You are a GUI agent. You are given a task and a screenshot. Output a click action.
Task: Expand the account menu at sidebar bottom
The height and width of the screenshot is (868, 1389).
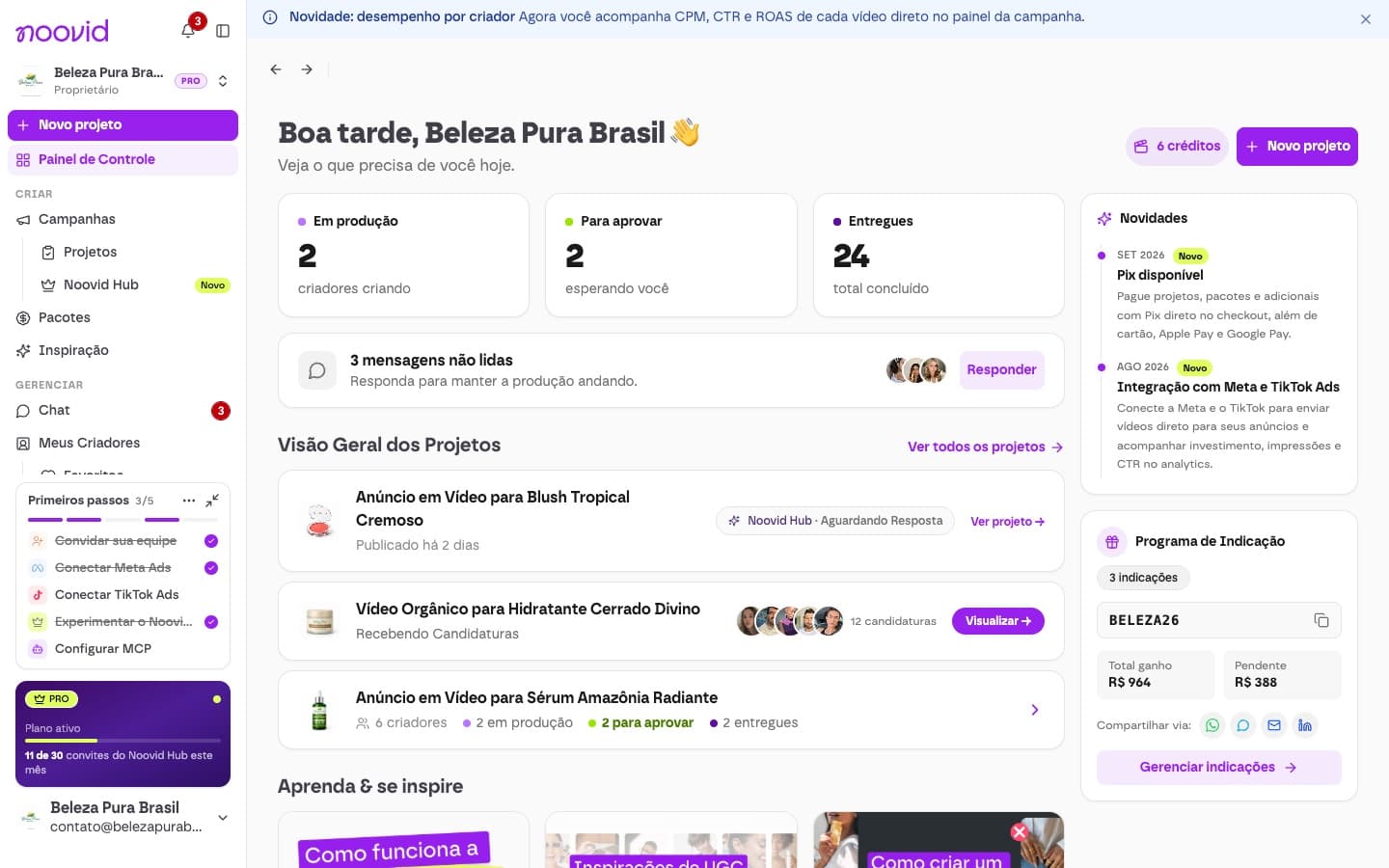pyautogui.click(x=223, y=818)
